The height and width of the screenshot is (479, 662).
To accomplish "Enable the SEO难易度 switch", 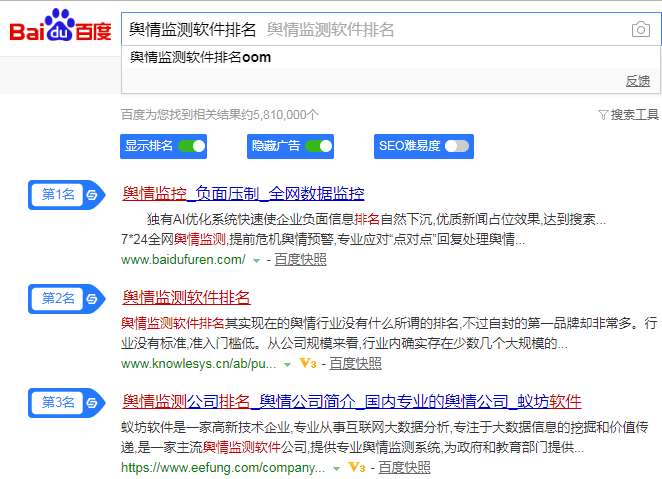I will click(456, 146).
